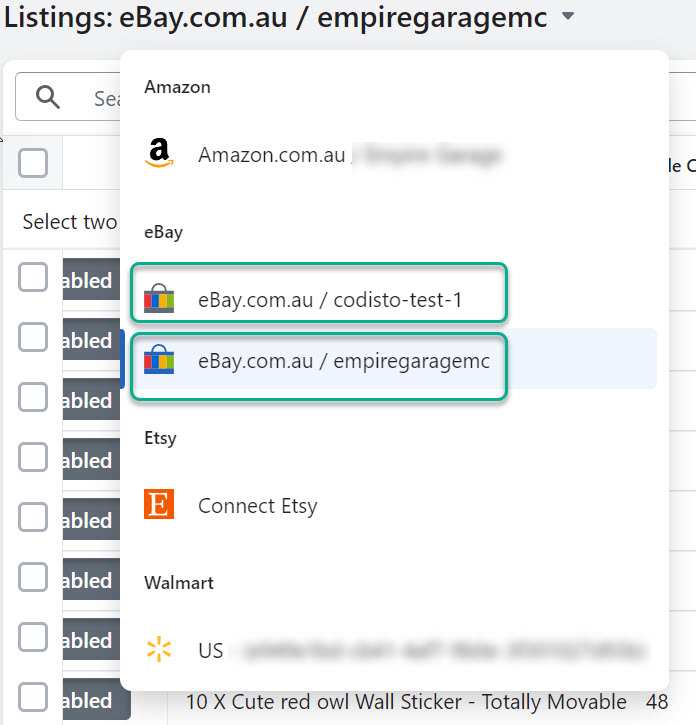Screen dimensions: 696x725
Task: Click the eBay bag icon beside codisto-test-1
Action: tap(159, 298)
